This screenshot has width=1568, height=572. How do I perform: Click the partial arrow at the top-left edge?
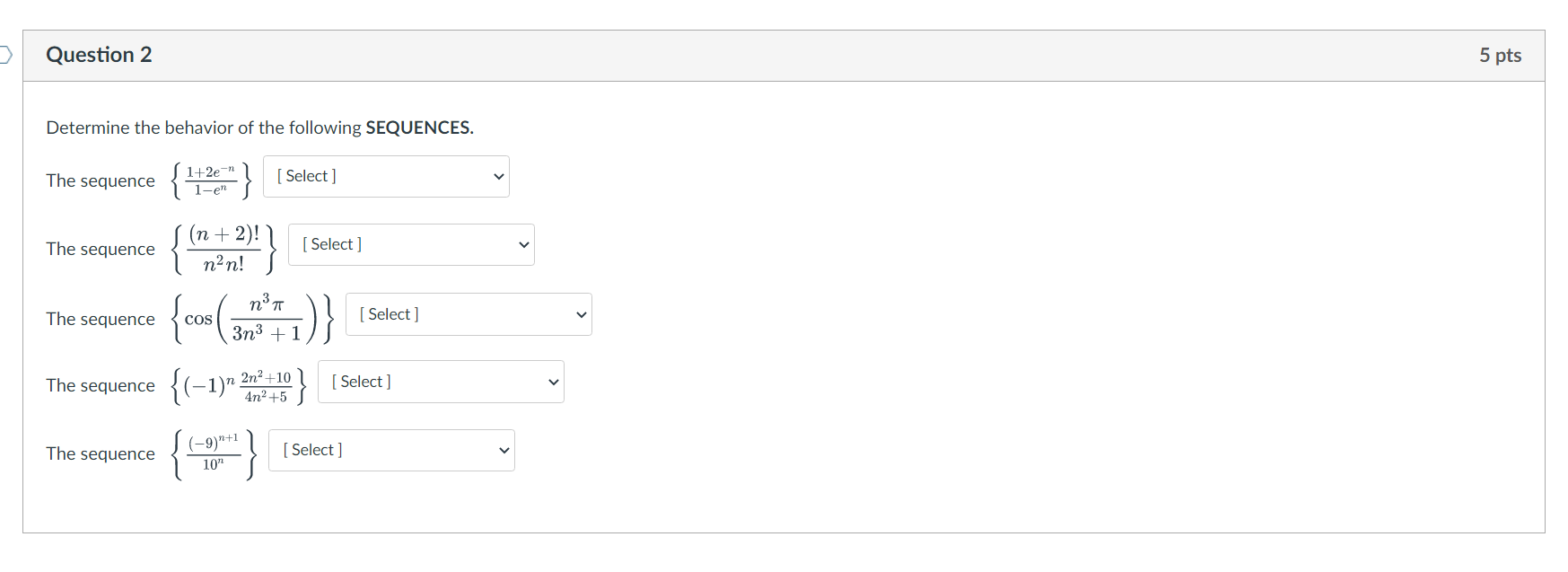coord(5,55)
